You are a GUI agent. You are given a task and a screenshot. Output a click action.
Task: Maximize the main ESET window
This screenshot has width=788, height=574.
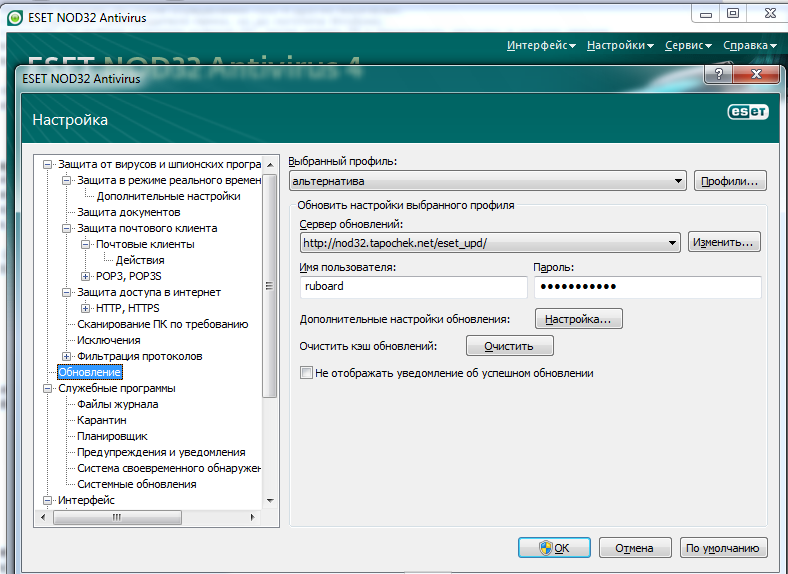[733, 14]
